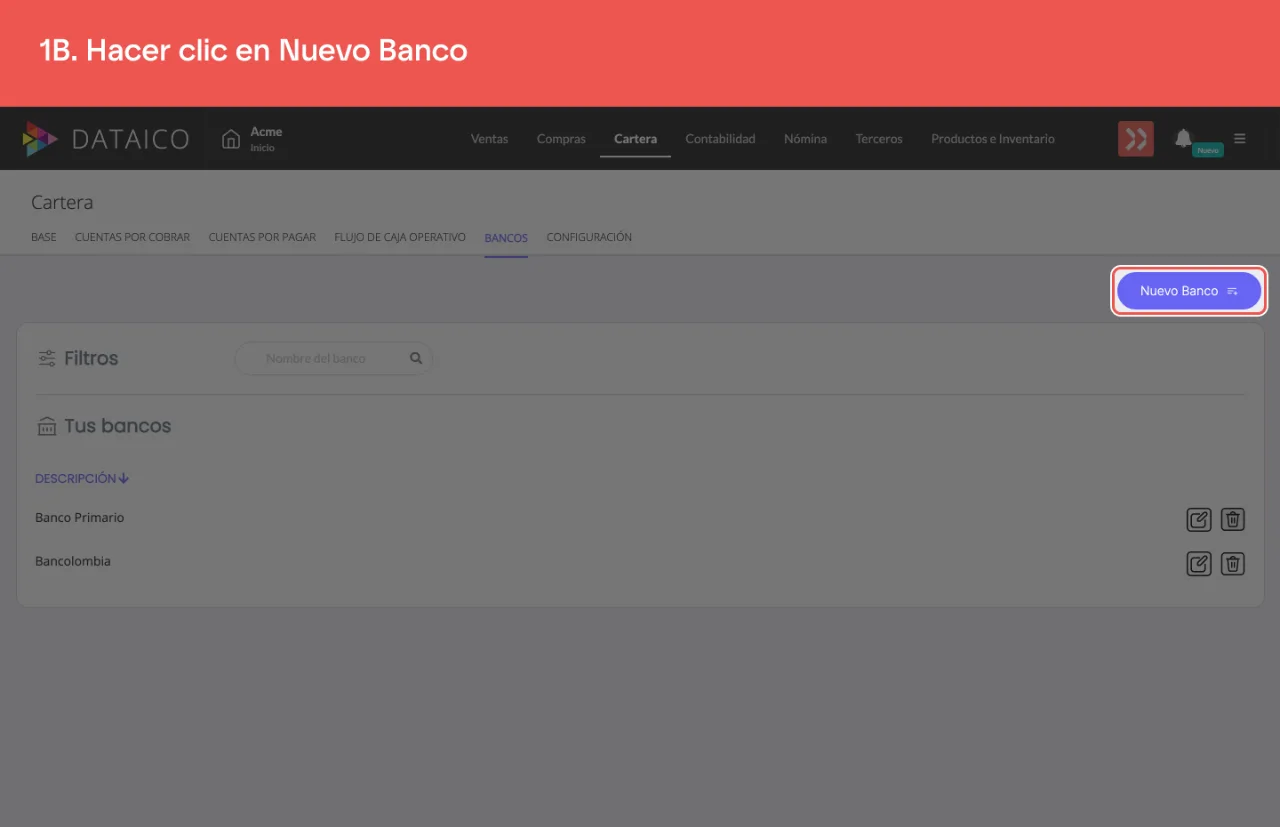Click the Tus bancos building icon
Image resolution: width=1280 pixels, height=827 pixels.
(x=47, y=426)
